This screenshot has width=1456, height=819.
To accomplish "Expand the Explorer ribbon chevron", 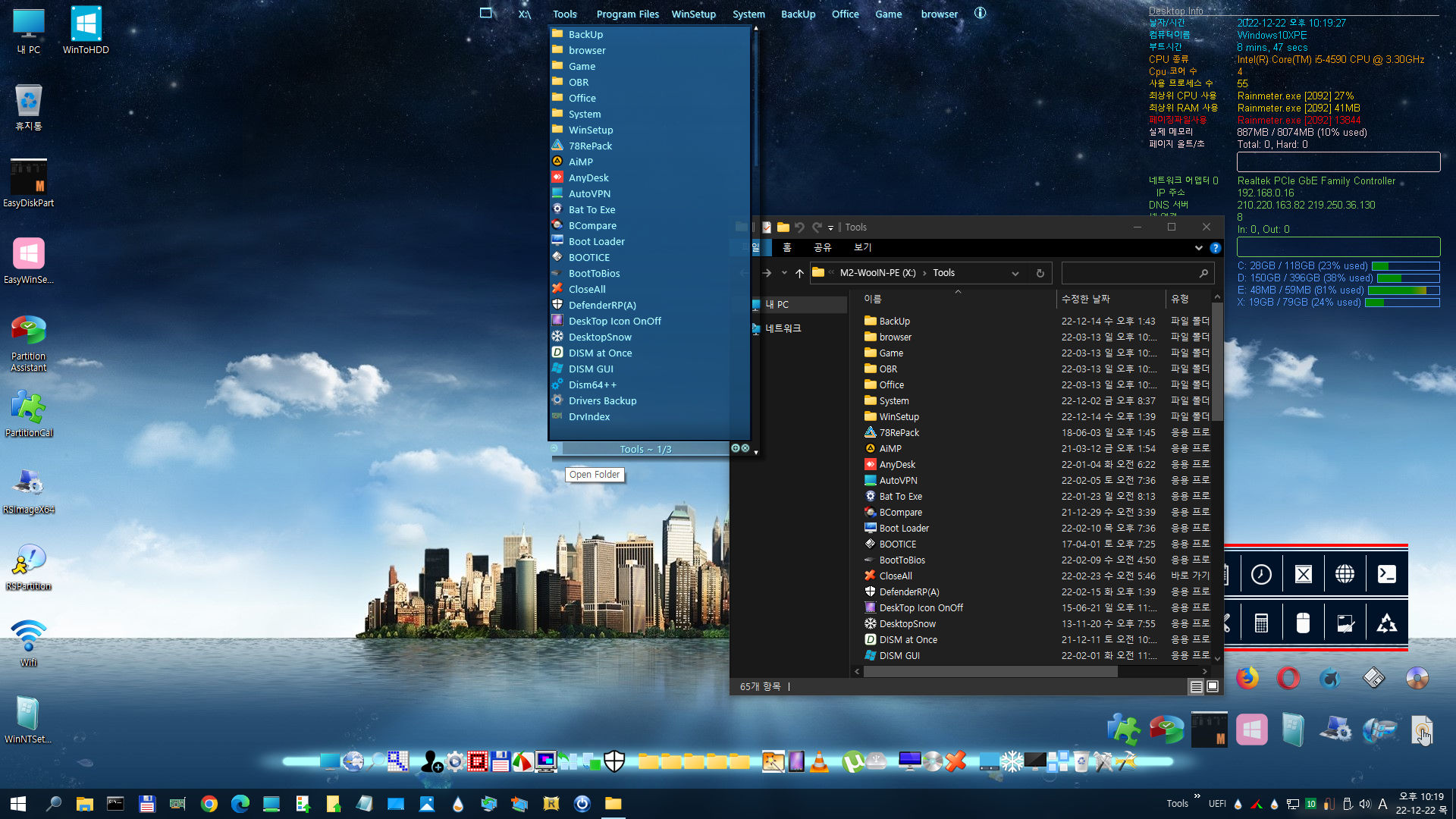I will pos(1198,248).
